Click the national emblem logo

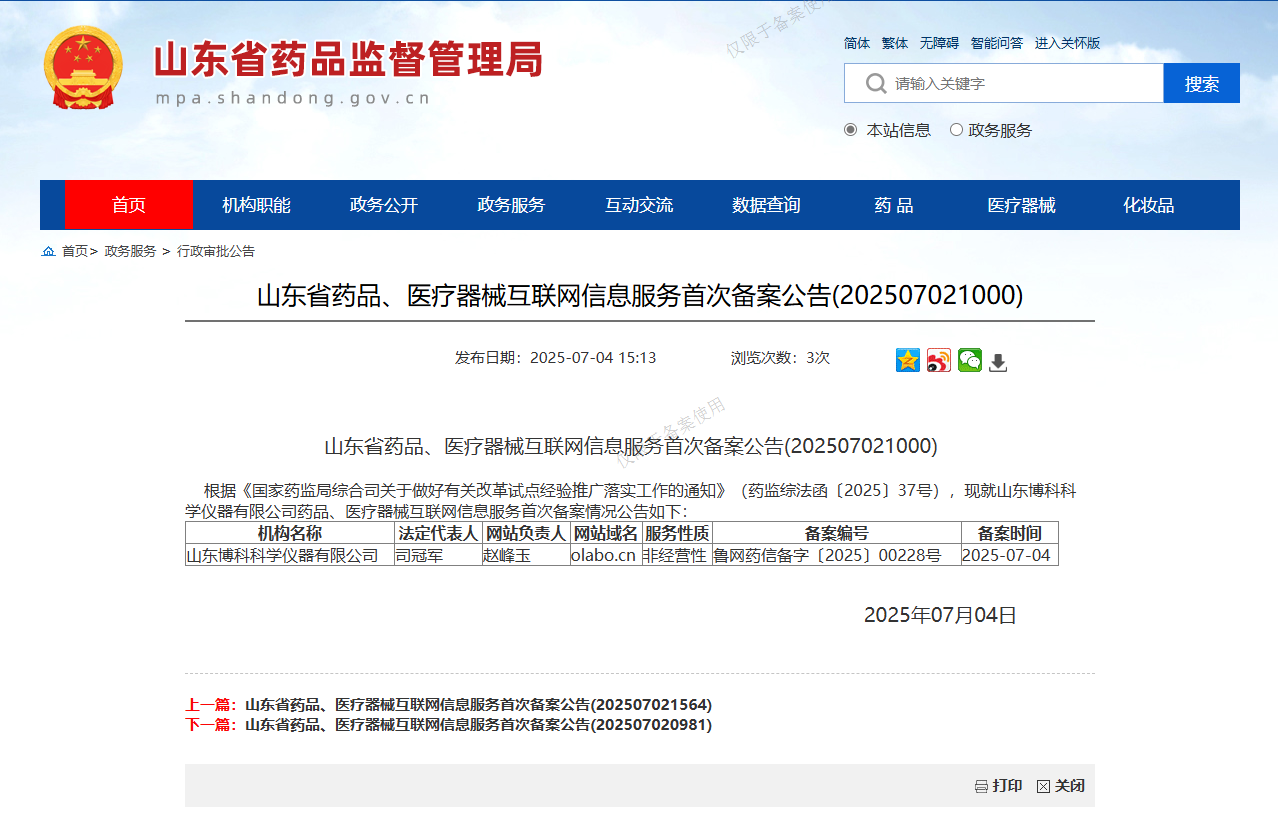coord(83,68)
